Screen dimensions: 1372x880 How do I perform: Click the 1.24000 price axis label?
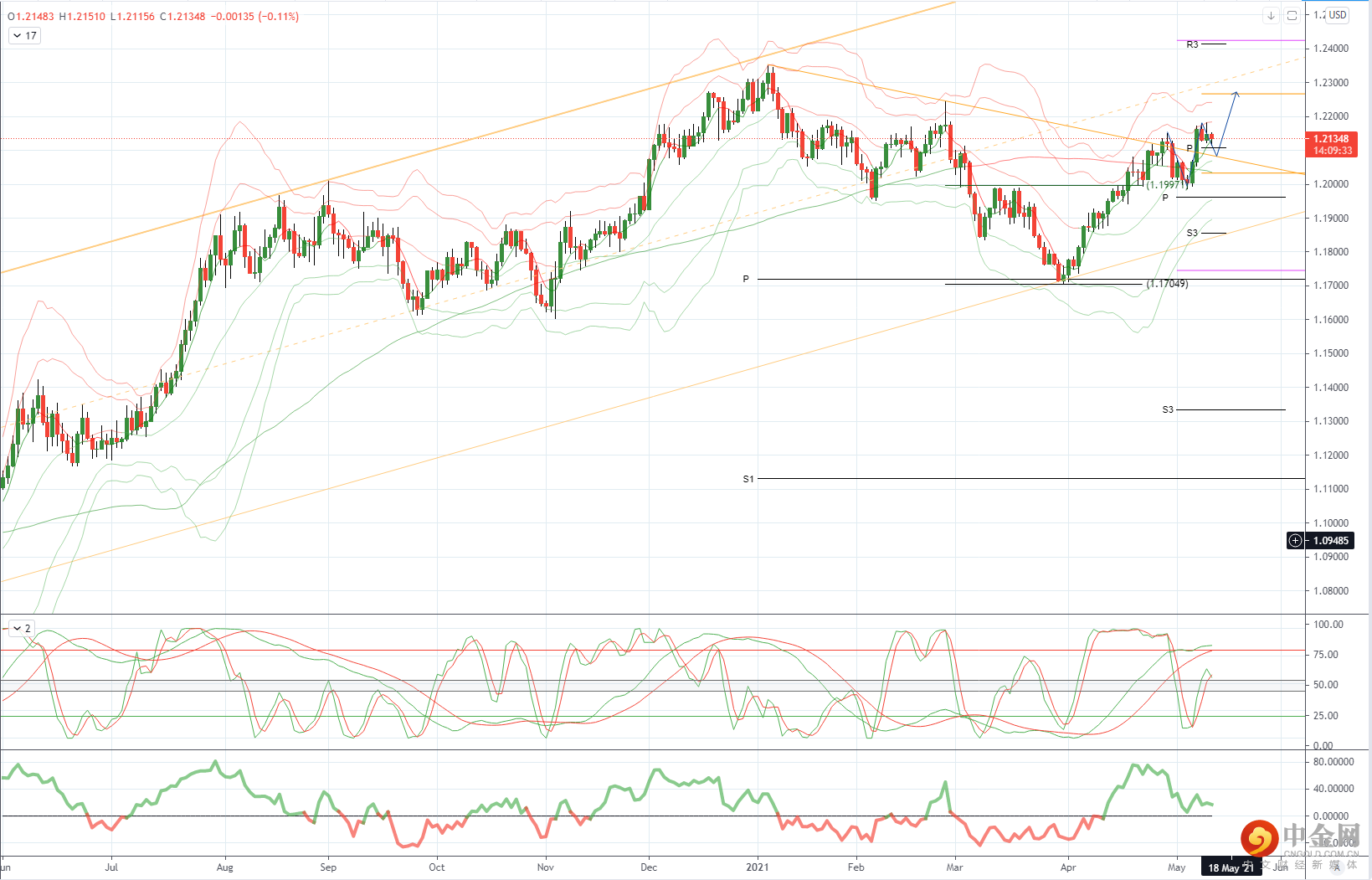pos(1331,49)
